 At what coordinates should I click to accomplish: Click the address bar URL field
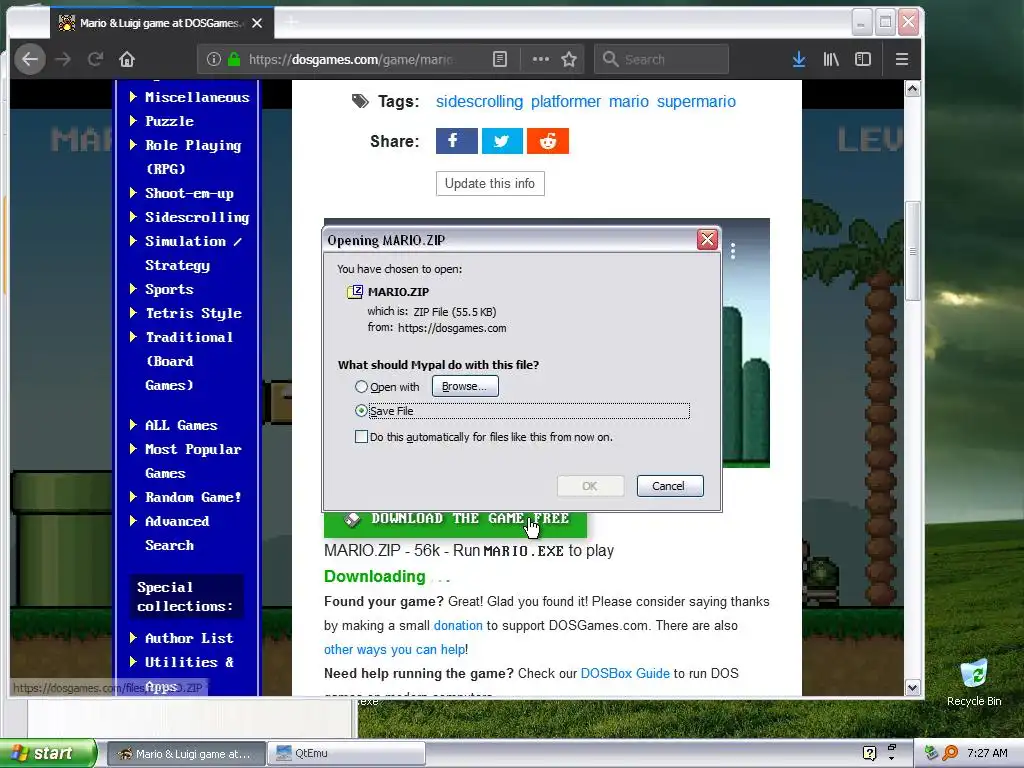pos(353,59)
